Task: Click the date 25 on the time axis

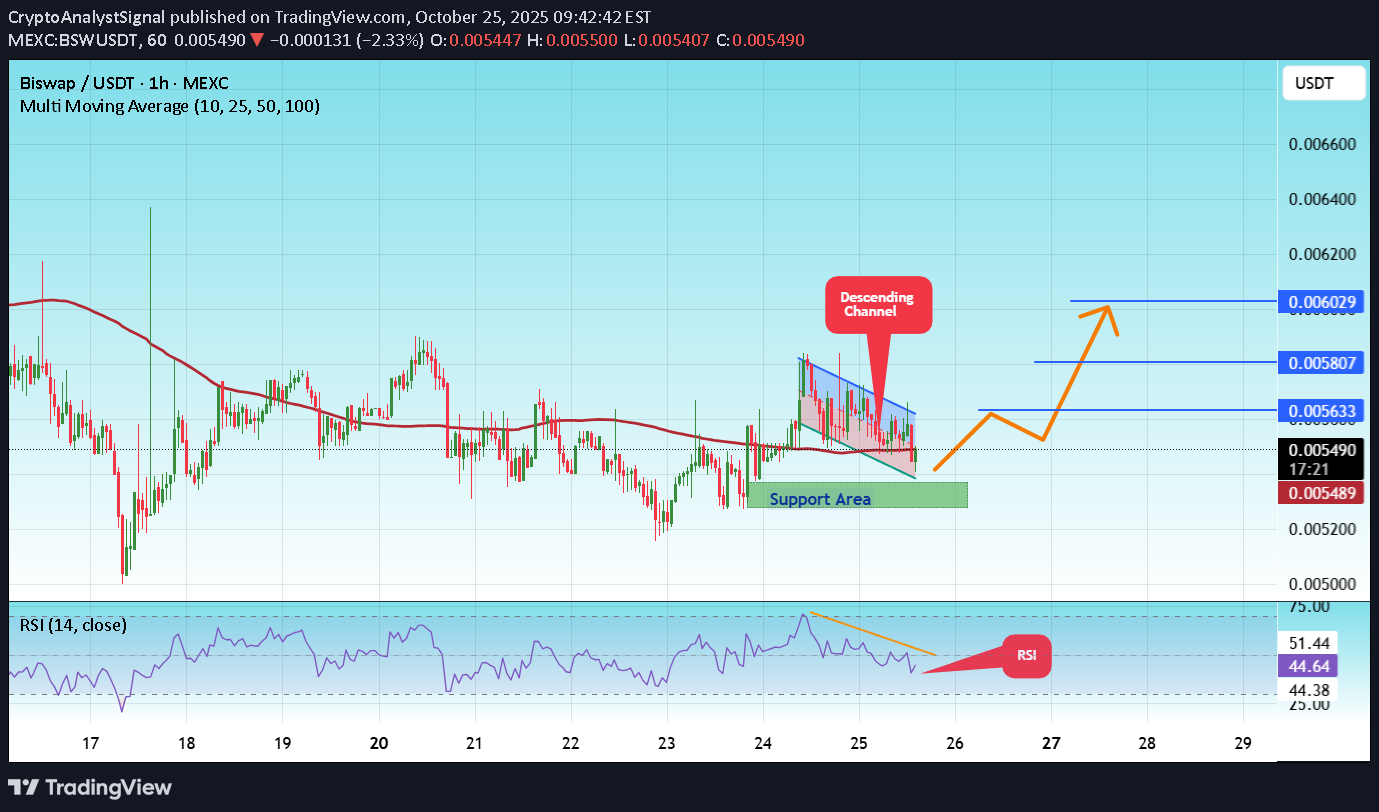Action: 858,743
